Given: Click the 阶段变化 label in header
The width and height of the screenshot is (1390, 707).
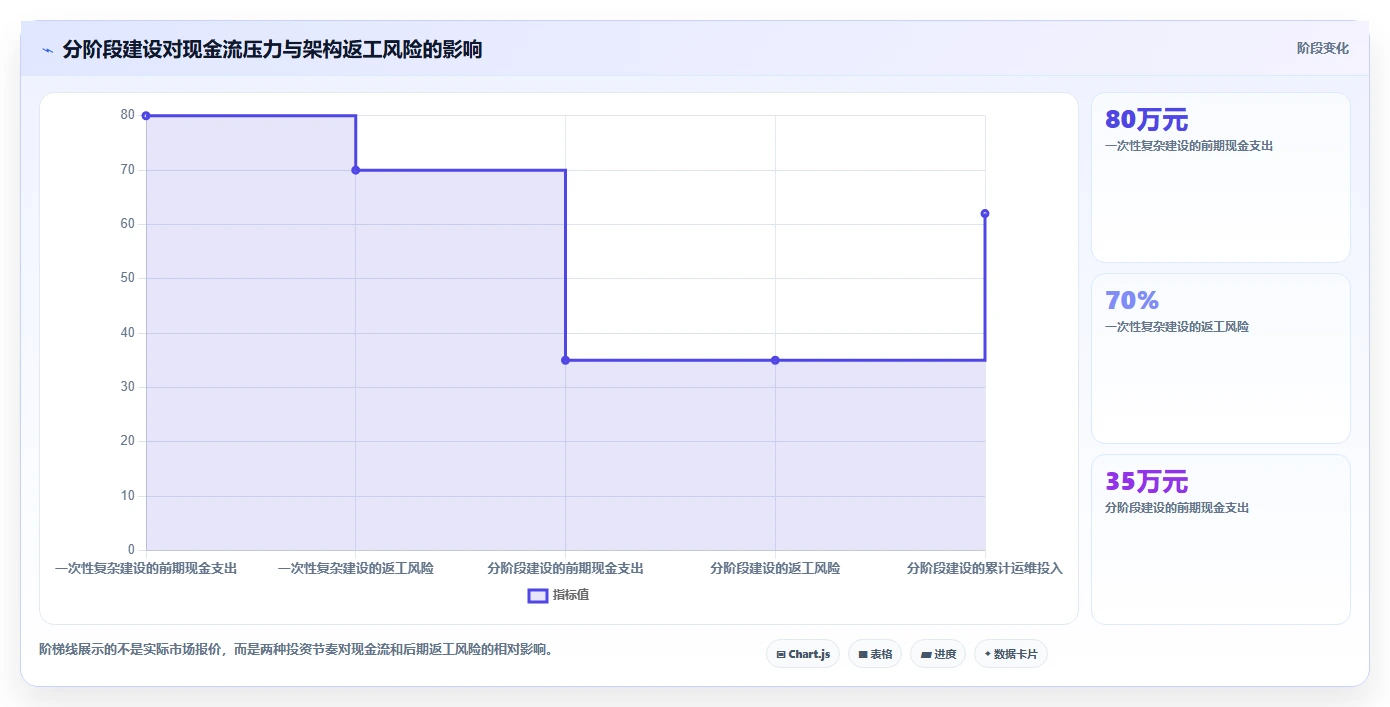Looking at the screenshot, I should (1323, 48).
